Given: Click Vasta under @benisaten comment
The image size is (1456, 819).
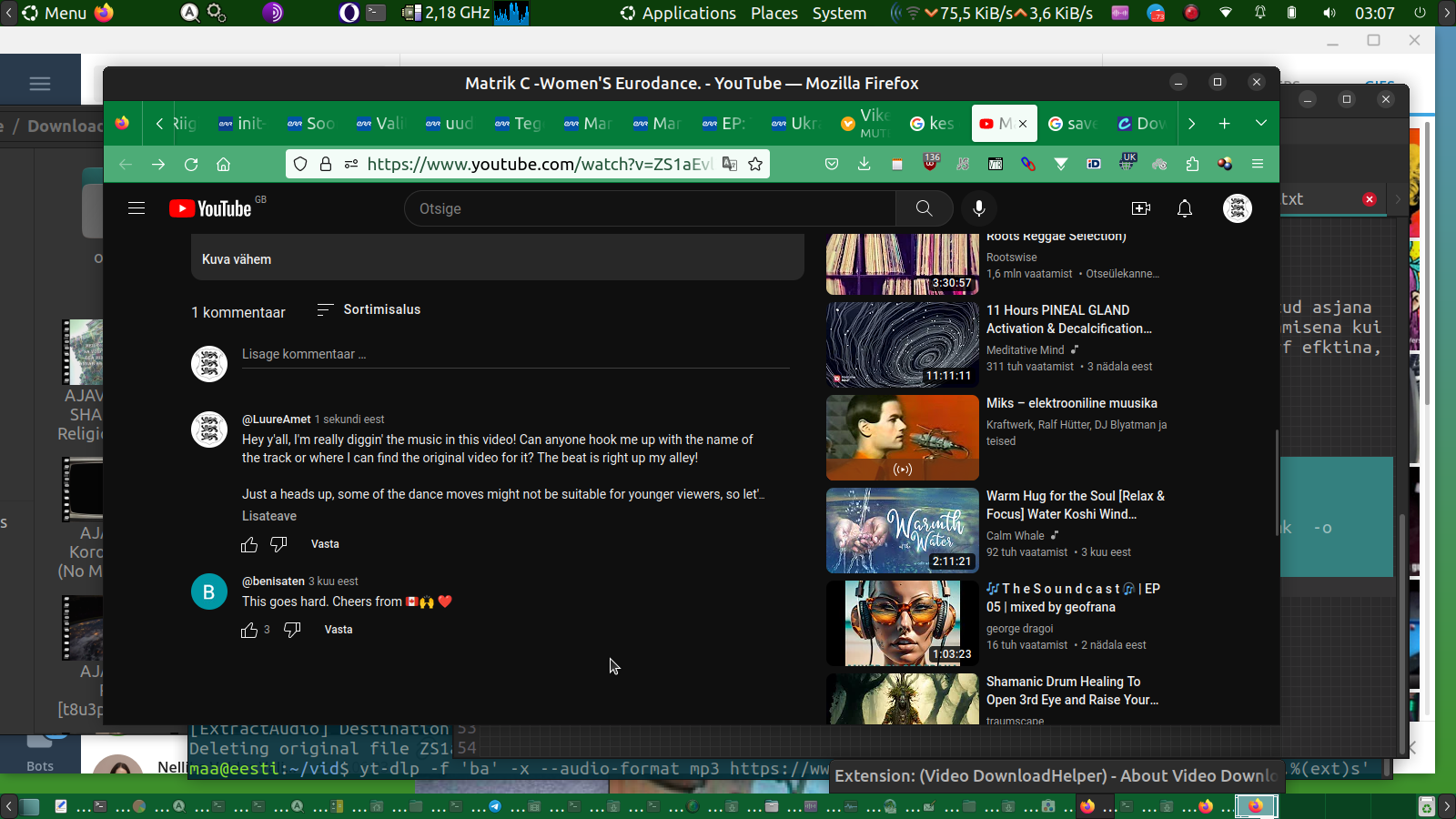Looking at the screenshot, I should 339,630.
